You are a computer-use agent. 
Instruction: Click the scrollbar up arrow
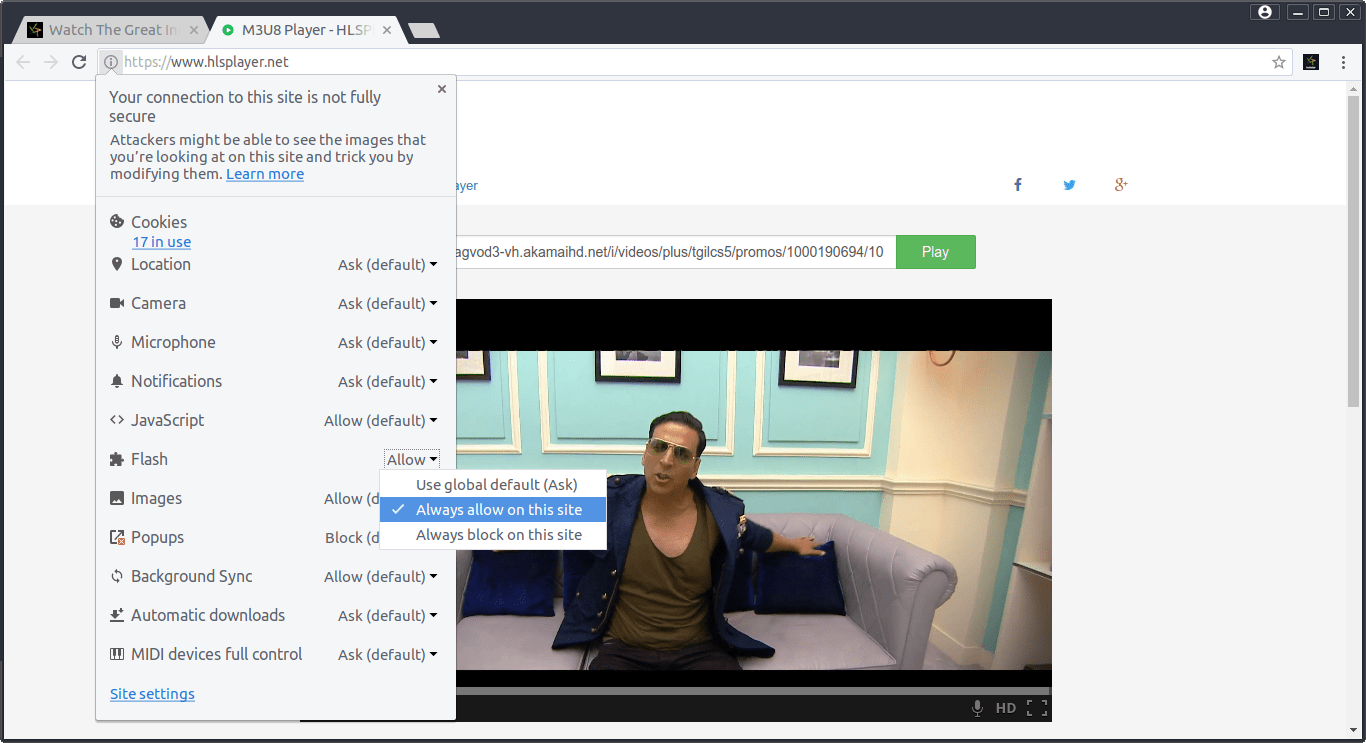coord(1354,89)
